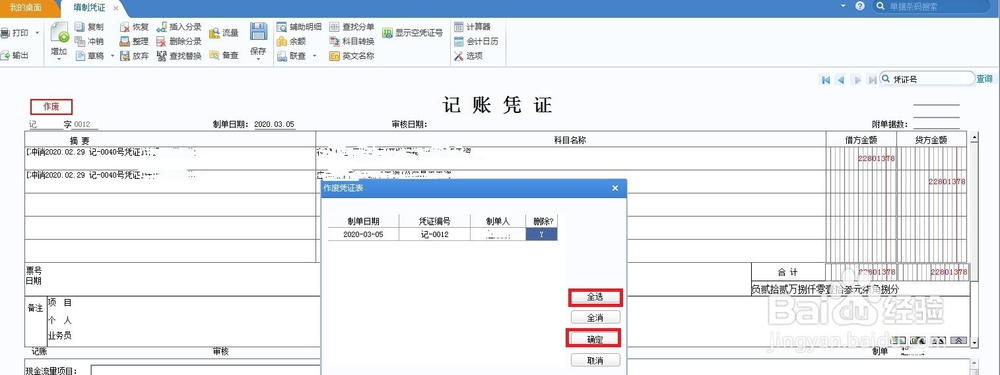The image size is (1000, 375).
Task: Click the 凭证编号 column header in dialog
Action: 434,221
